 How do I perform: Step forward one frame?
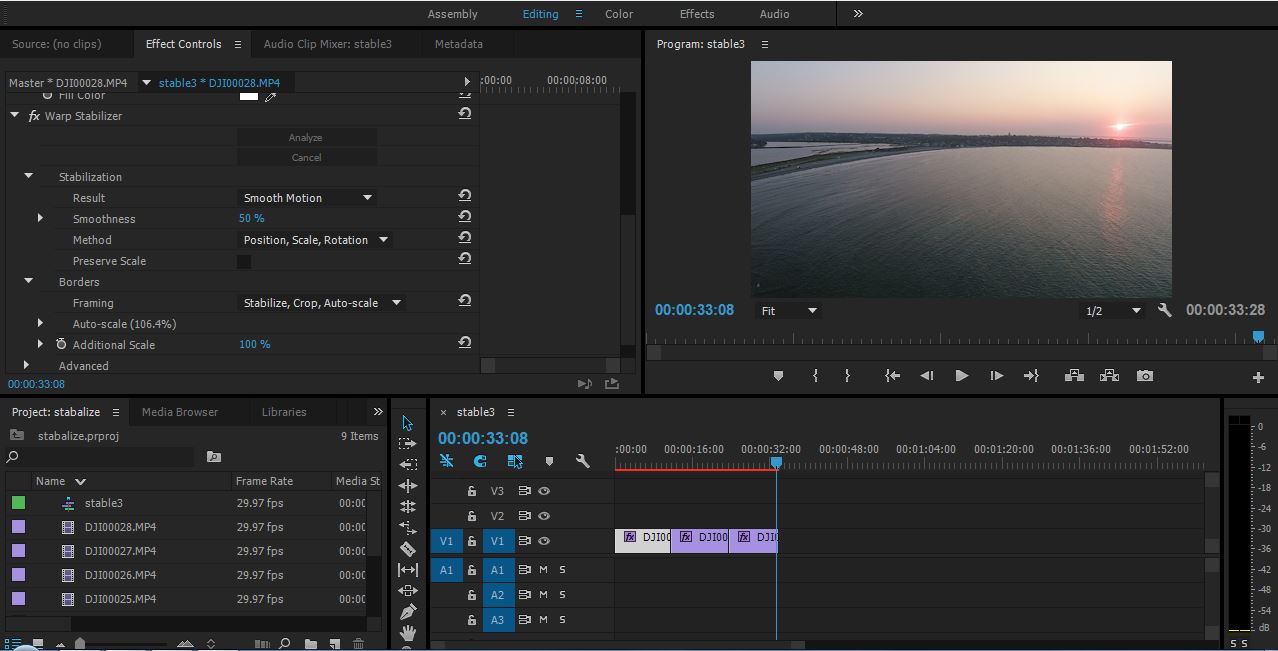click(x=996, y=376)
